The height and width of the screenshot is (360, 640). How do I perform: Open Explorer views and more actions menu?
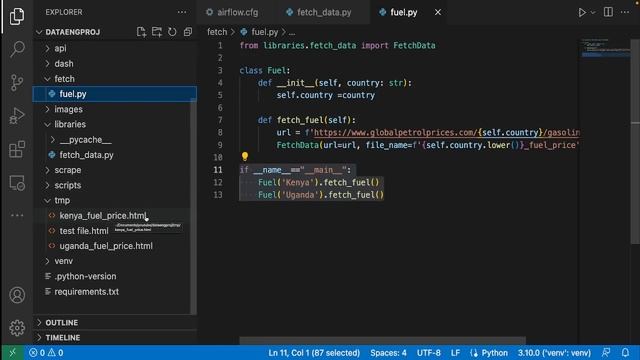tap(182, 12)
